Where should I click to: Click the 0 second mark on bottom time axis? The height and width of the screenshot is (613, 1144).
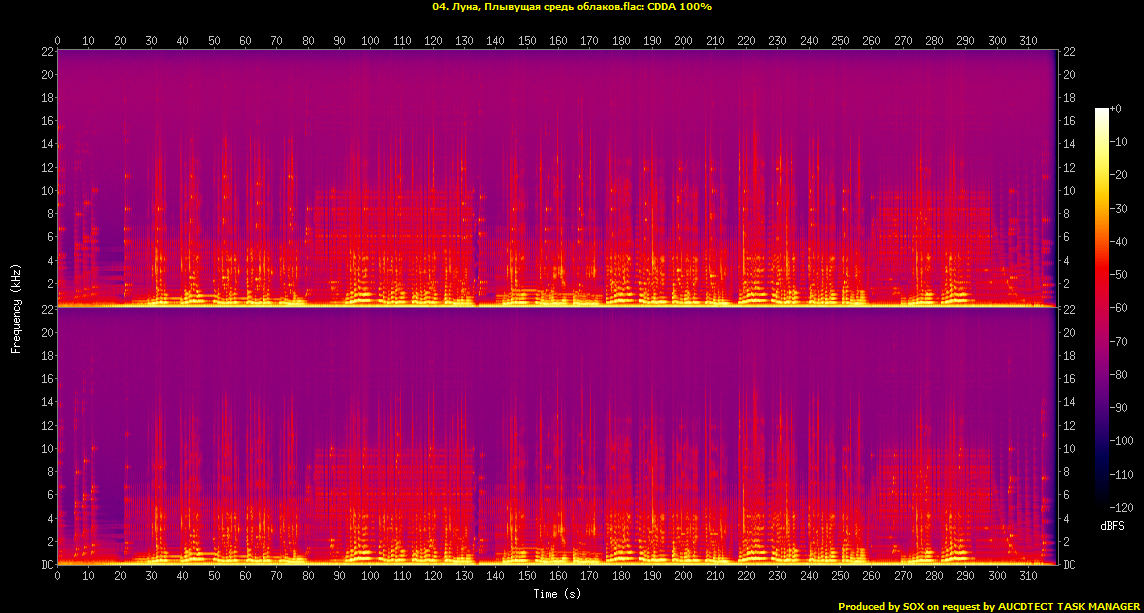57,576
